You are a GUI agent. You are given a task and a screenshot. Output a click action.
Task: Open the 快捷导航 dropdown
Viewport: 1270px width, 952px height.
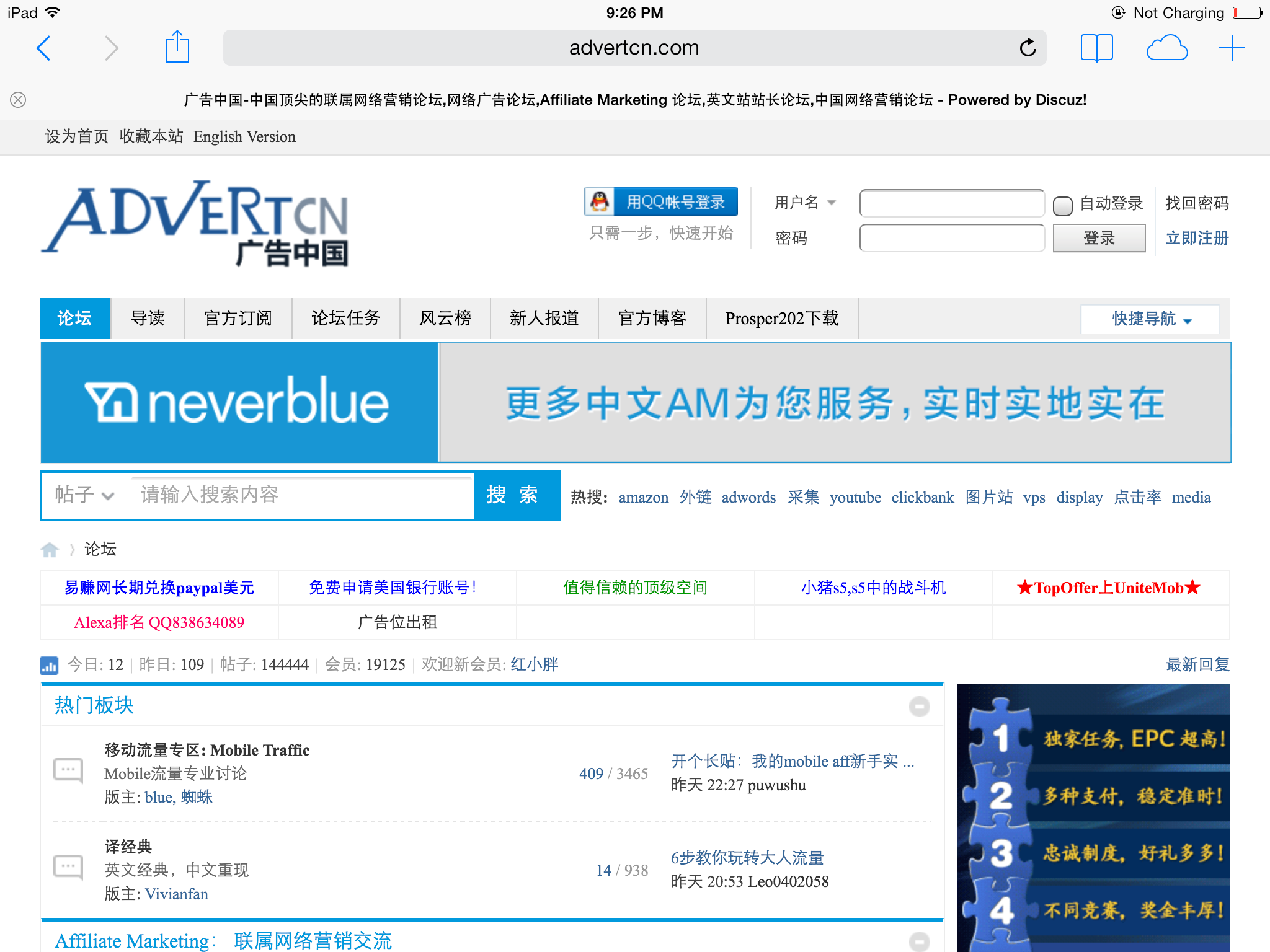(x=1150, y=319)
